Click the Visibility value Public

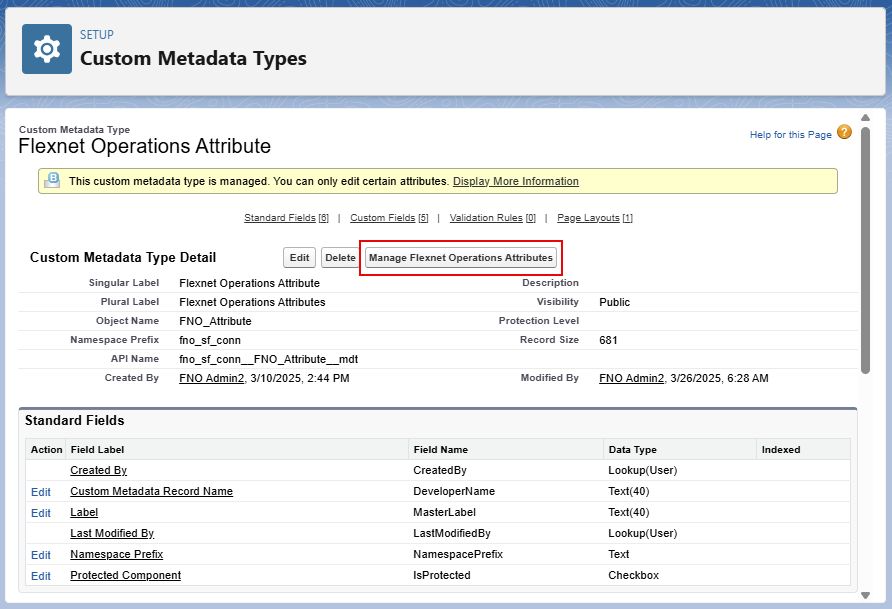pos(614,302)
